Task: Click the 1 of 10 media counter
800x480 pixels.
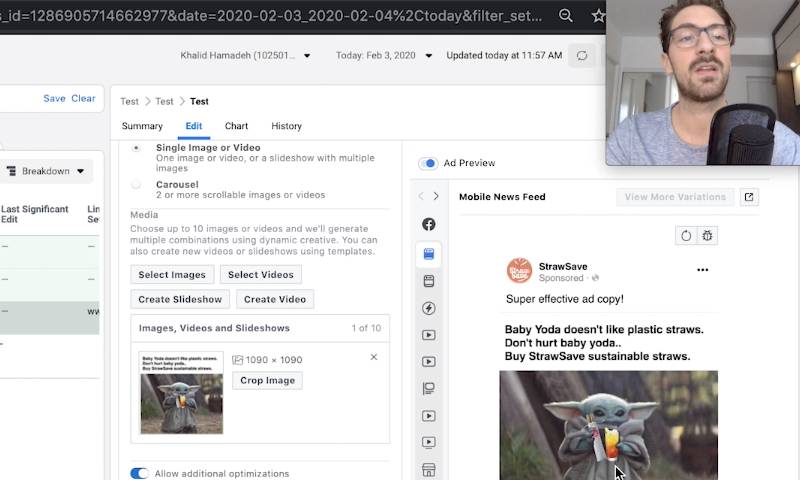Action: point(366,328)
